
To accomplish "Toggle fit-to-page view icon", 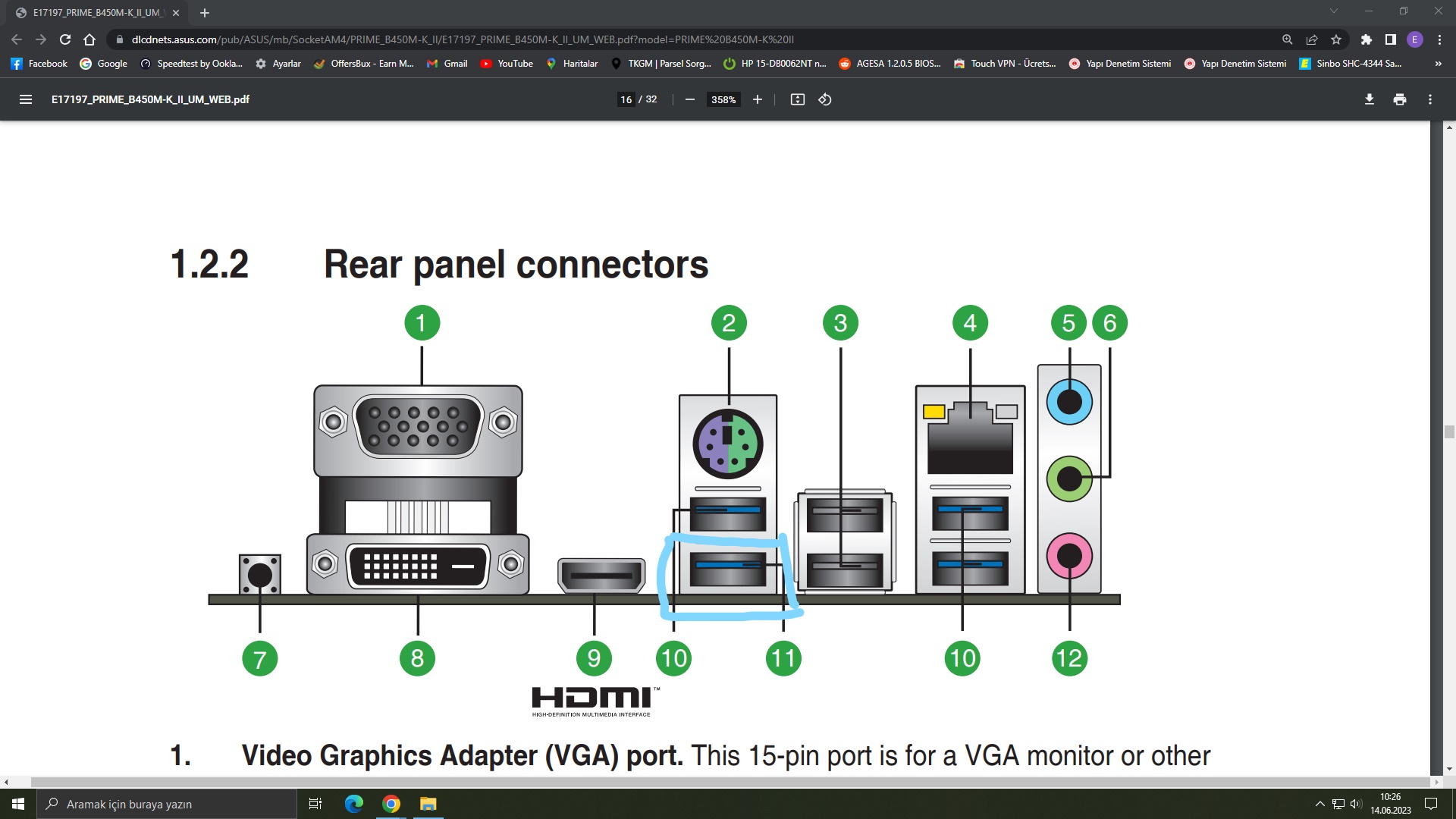I will pos(797,99).
